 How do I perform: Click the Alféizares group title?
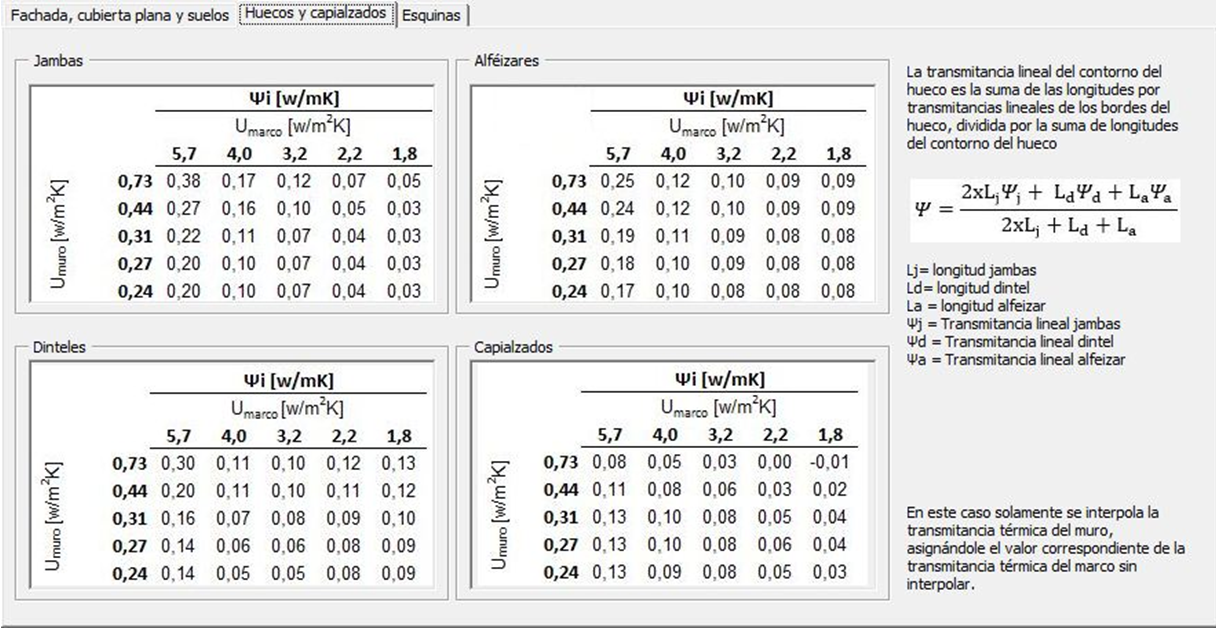coord(506,60)
